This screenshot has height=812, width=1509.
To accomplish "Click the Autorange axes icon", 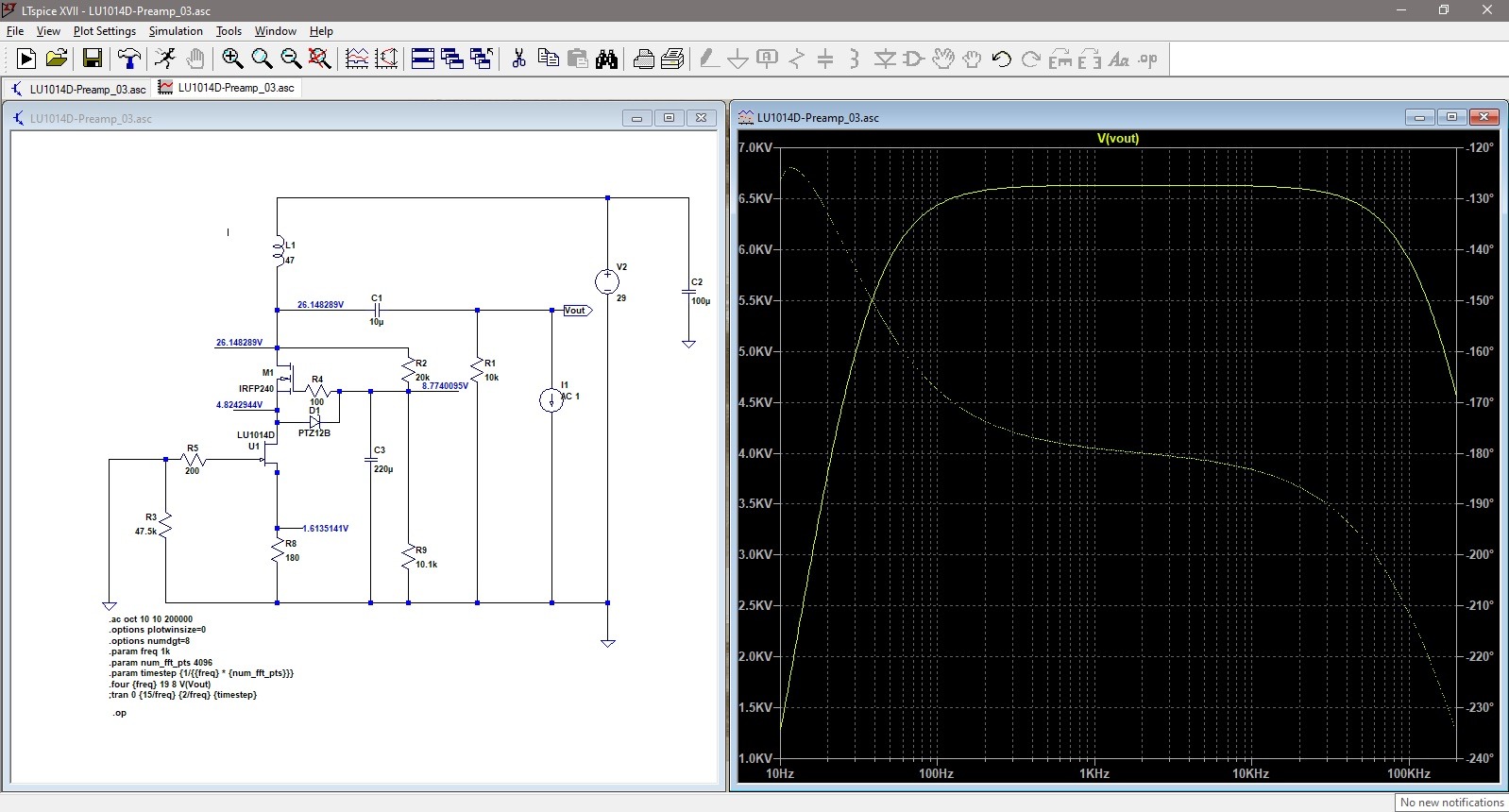I will coord(386,59).
